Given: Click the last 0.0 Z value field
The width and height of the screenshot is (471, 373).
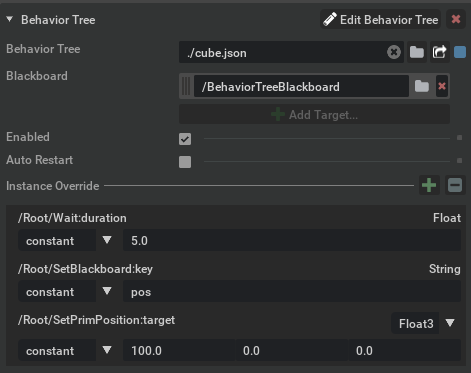Looking at the screenshot, I should [x=405, y=350].
